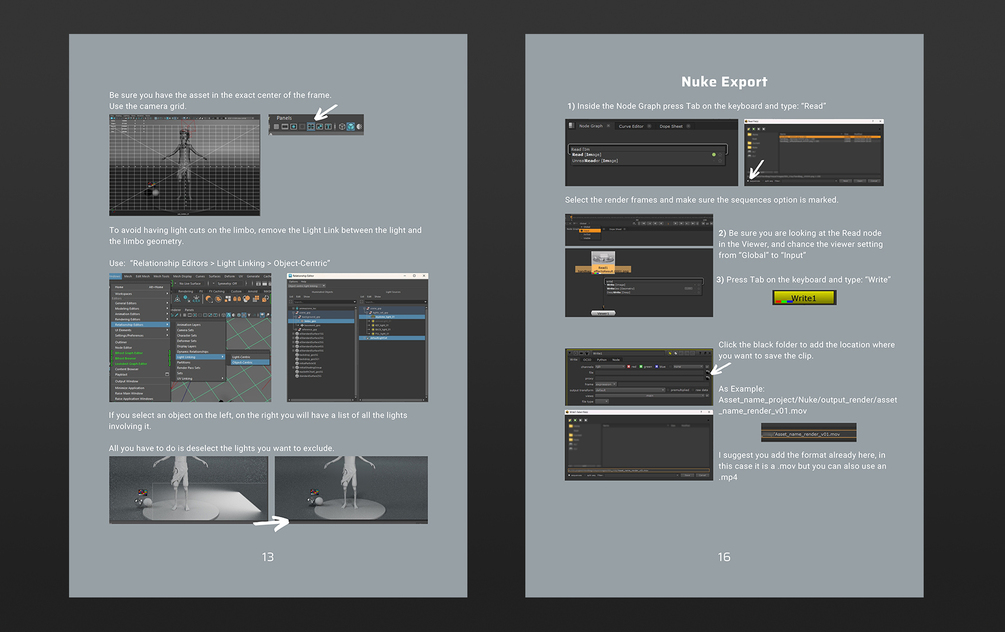Select Write [Image] in the node search list
This screenshot has height=632, width=1005.
click(x=654, y=285)
